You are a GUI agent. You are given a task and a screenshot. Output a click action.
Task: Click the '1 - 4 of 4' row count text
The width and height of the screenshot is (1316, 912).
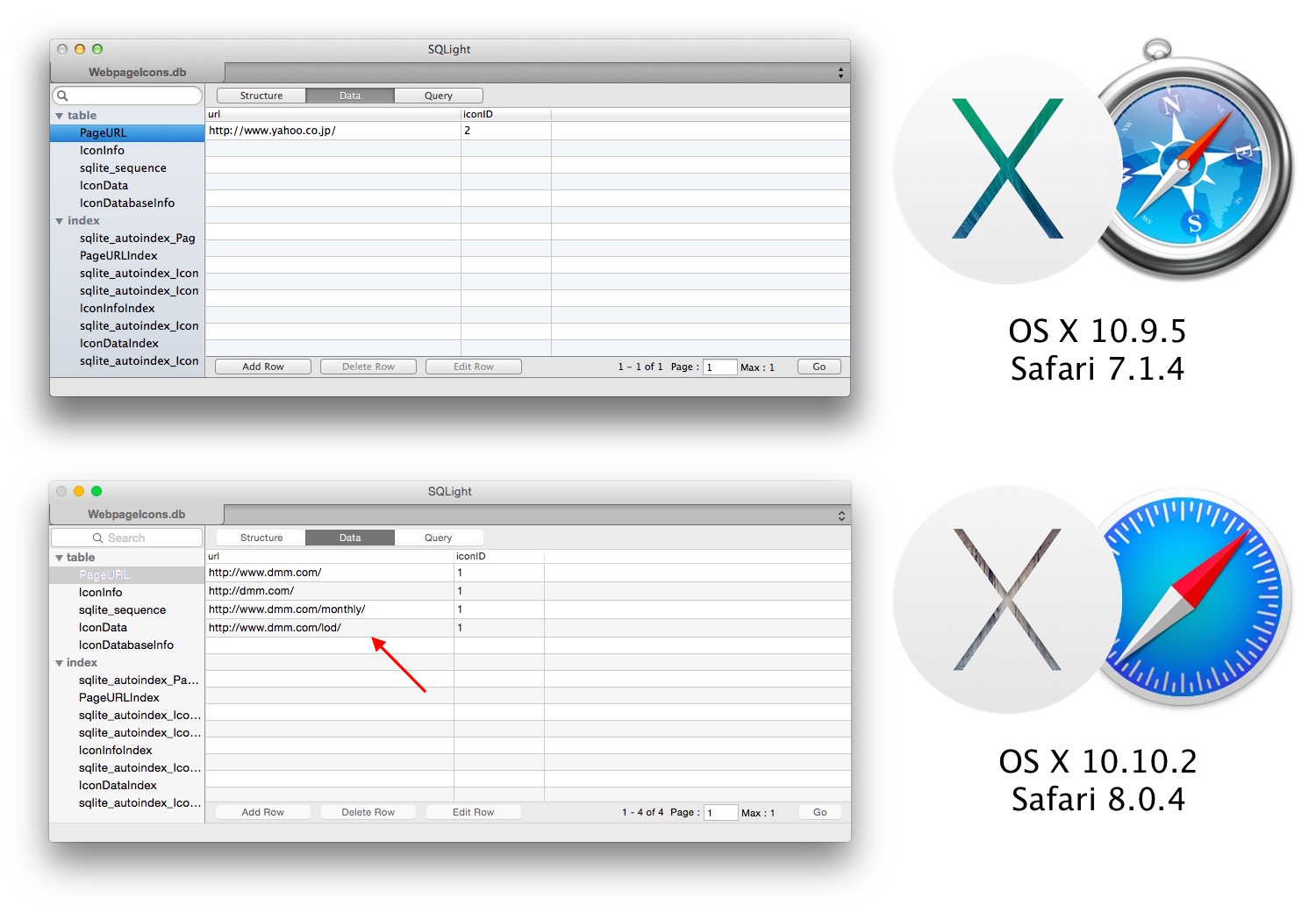click(643, 812)
